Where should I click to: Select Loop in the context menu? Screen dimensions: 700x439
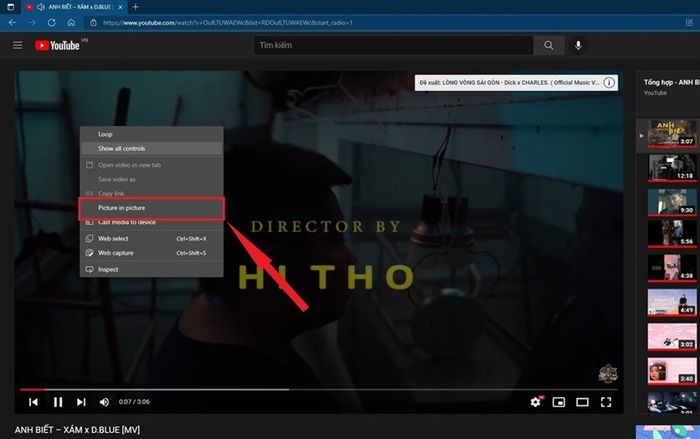point(151,134)
